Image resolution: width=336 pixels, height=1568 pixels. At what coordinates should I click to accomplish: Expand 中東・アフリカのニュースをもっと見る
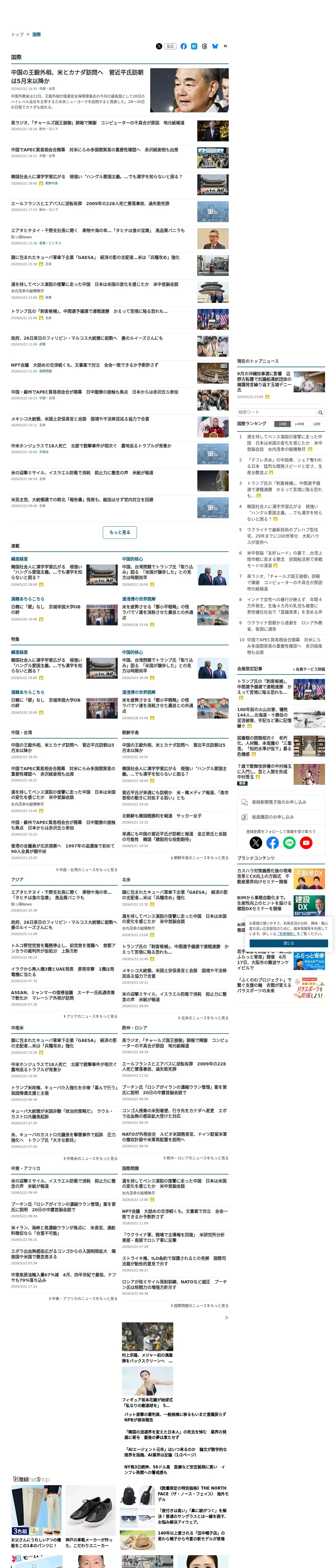click(83, 1298)
